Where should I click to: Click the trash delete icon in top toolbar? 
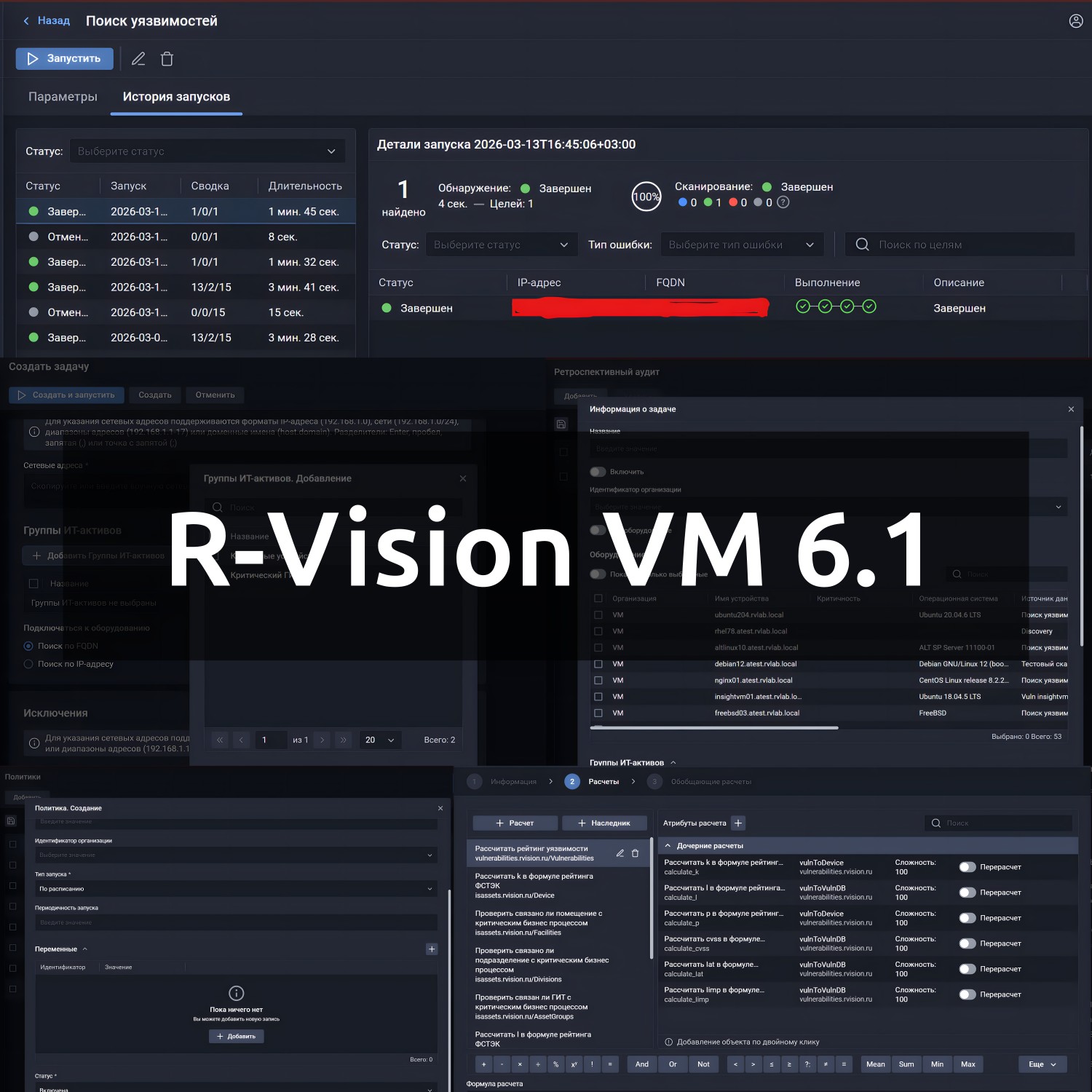167,59
